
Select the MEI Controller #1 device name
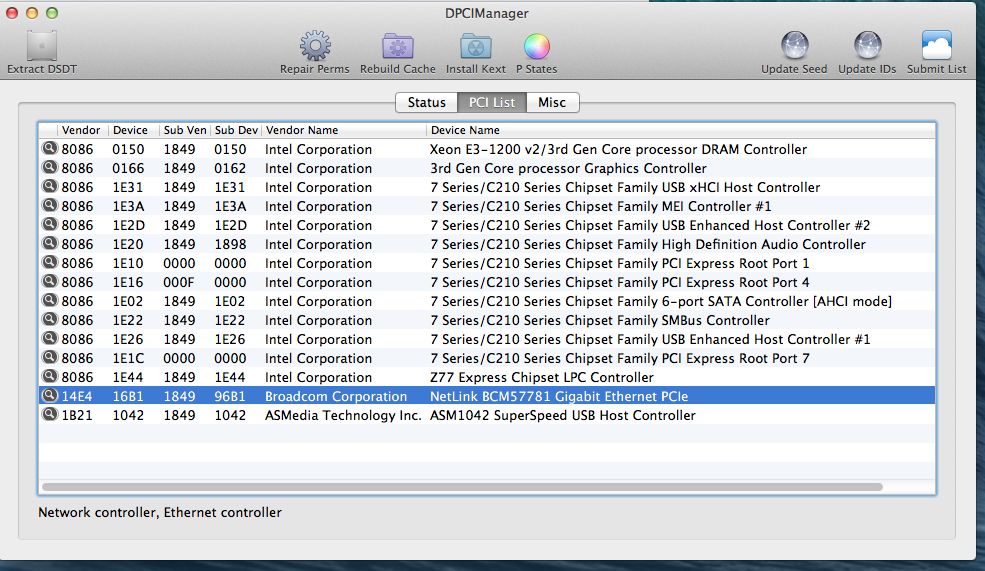[x=601, y=206]
